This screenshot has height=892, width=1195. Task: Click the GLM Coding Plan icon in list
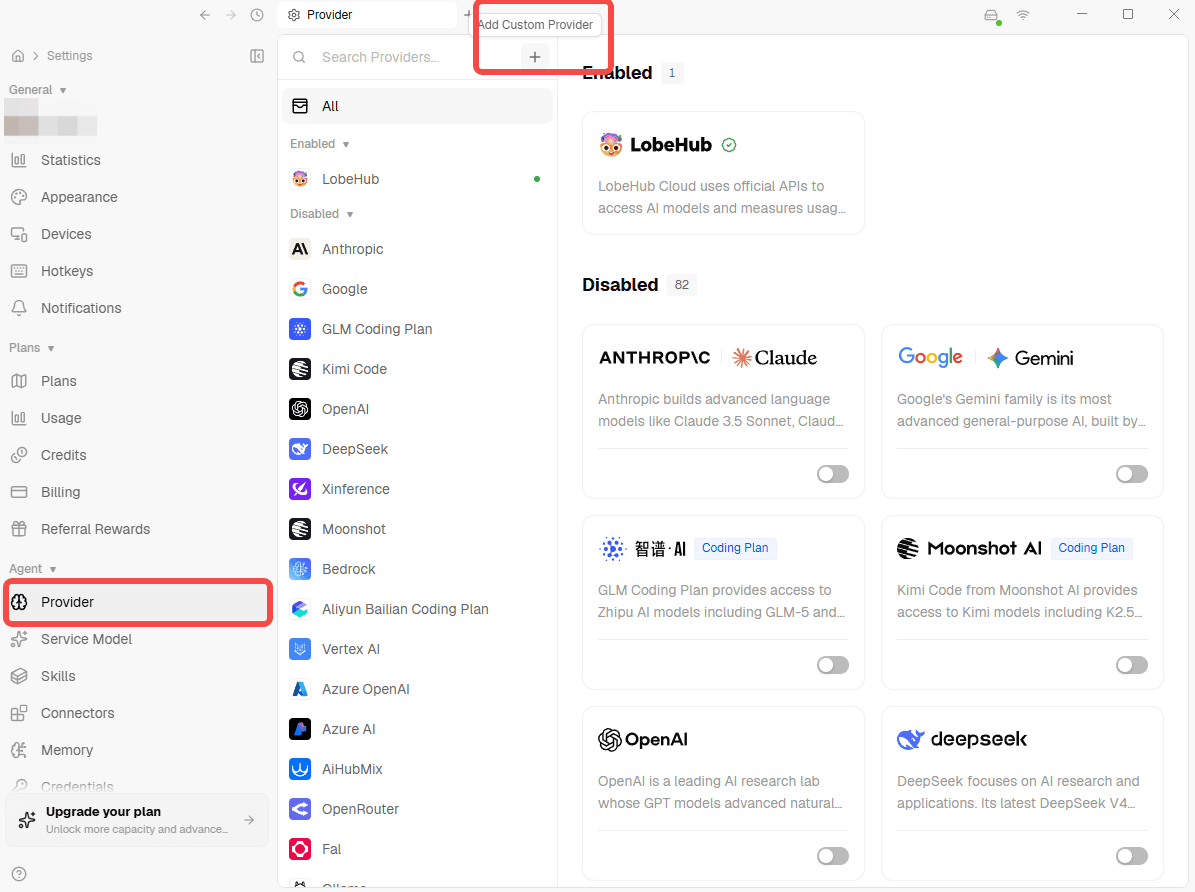tap(300, 329)
